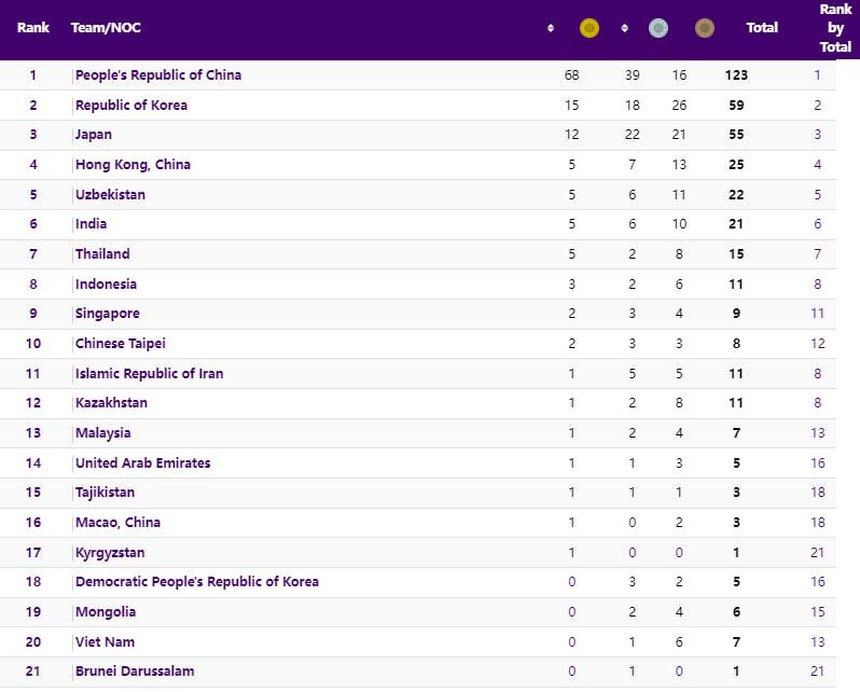Sort by the Rank by Total header
Screen dimensions: 860x692
835,28
